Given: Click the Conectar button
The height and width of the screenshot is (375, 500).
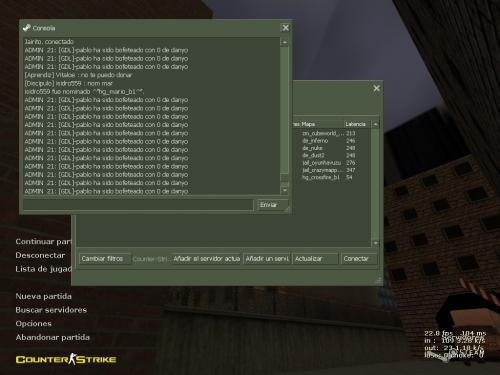Looking at the screenshot, I should click(x=359, y=259).
